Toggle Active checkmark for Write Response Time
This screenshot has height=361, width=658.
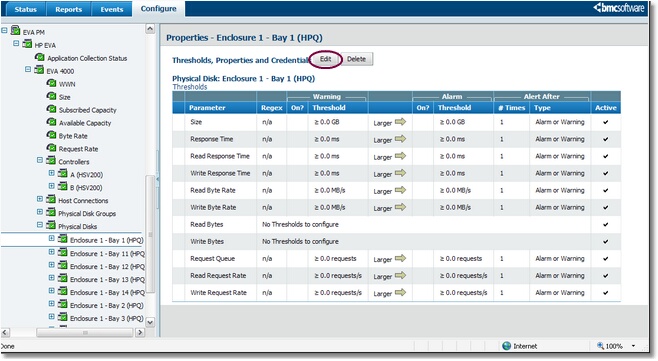(606, 173)
